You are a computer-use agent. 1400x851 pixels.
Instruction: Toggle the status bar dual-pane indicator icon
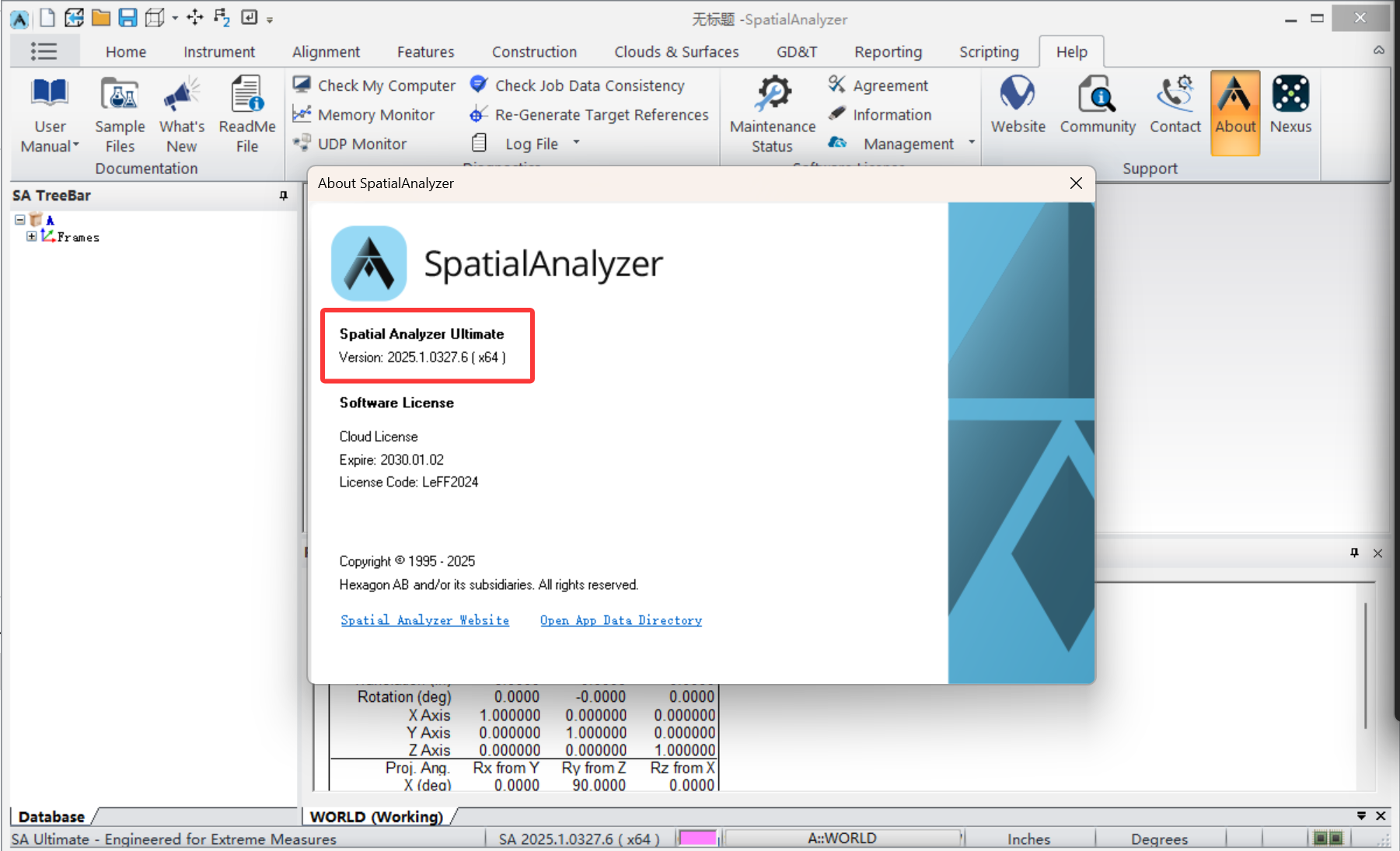coord(1328,838)
